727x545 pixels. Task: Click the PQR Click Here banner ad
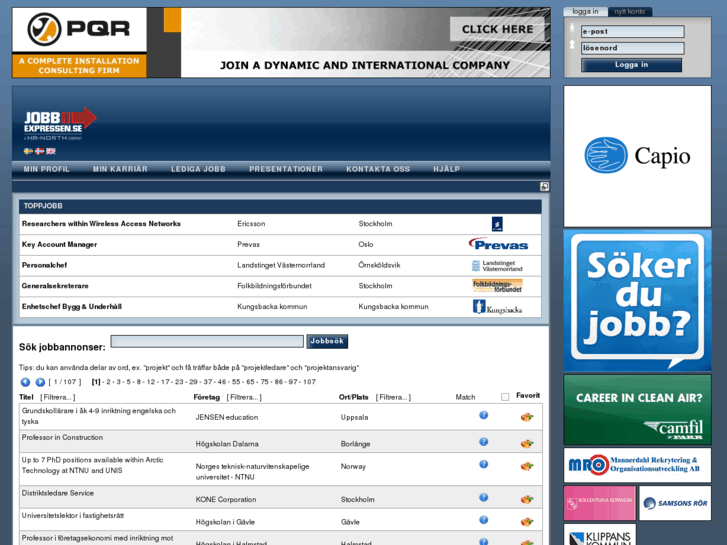point(281,42)
